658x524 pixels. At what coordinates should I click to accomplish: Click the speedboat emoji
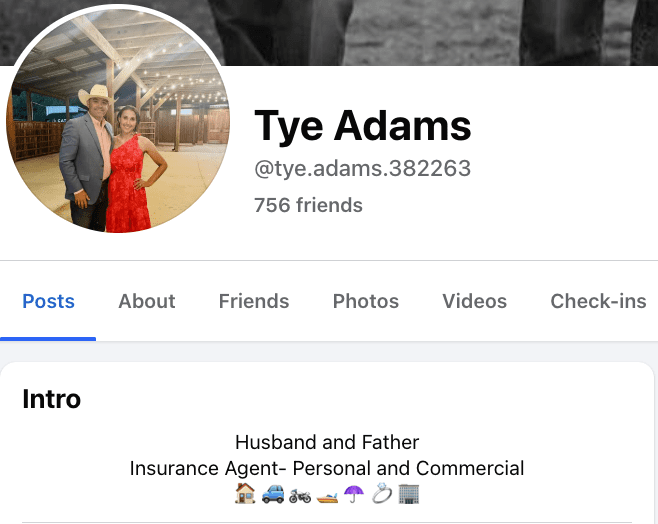click(327, 495)
